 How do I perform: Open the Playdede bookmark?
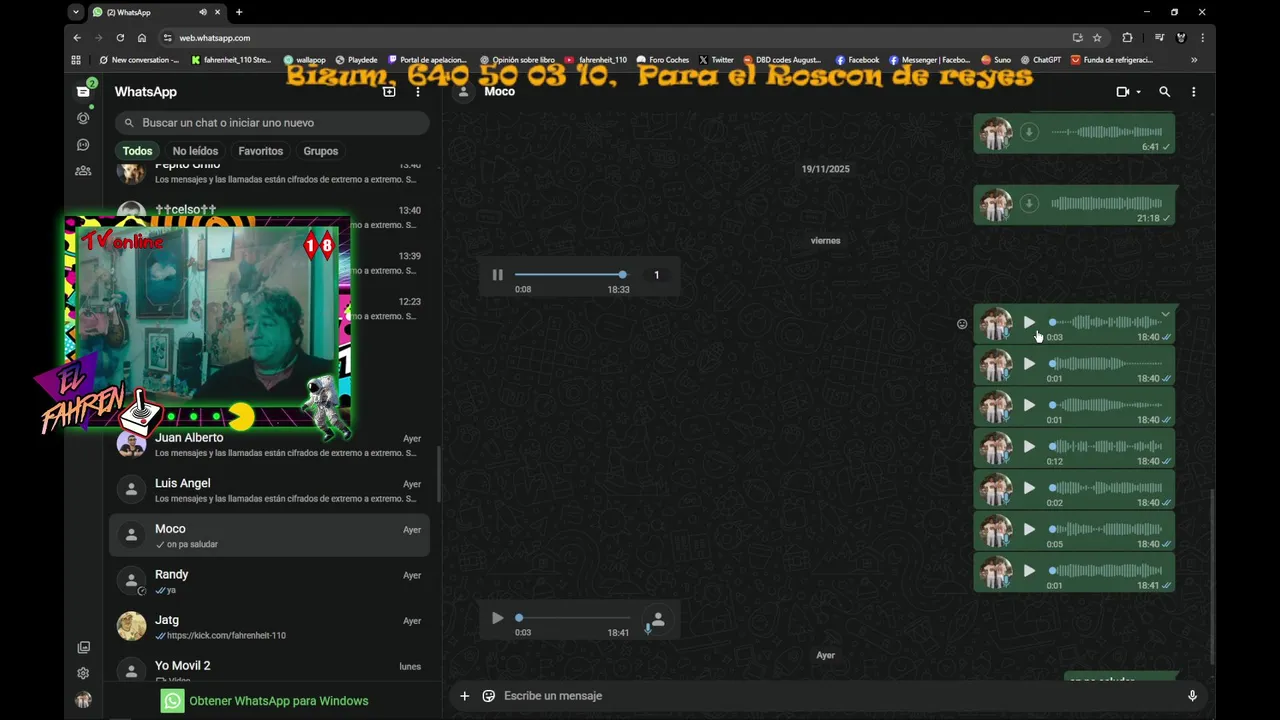pyautogui.click(x=357, y=60)
